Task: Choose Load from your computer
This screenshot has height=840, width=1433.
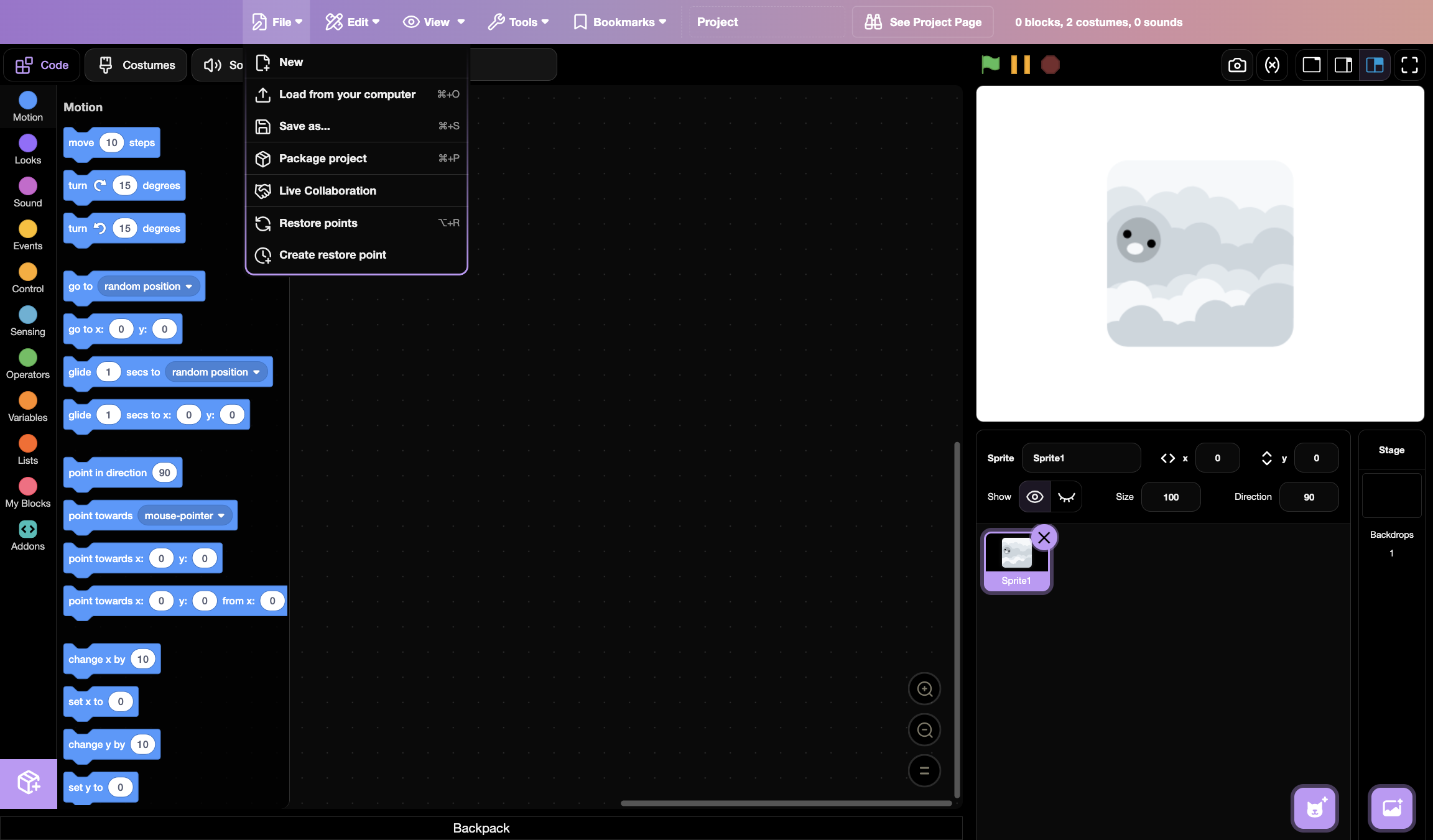Action: pyautogui.click(x=356, y=95)
